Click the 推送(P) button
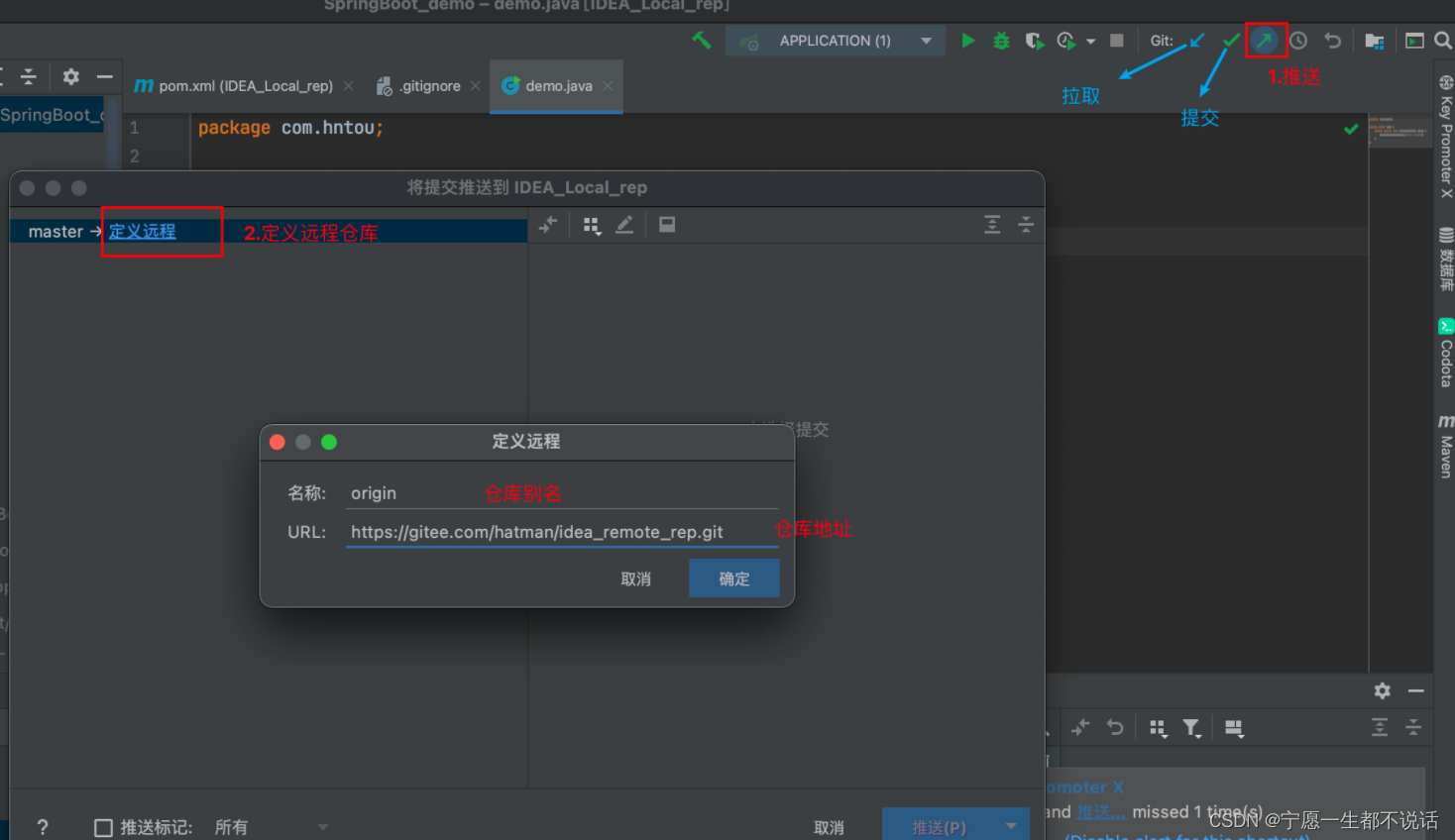 [x=939, y=827]
